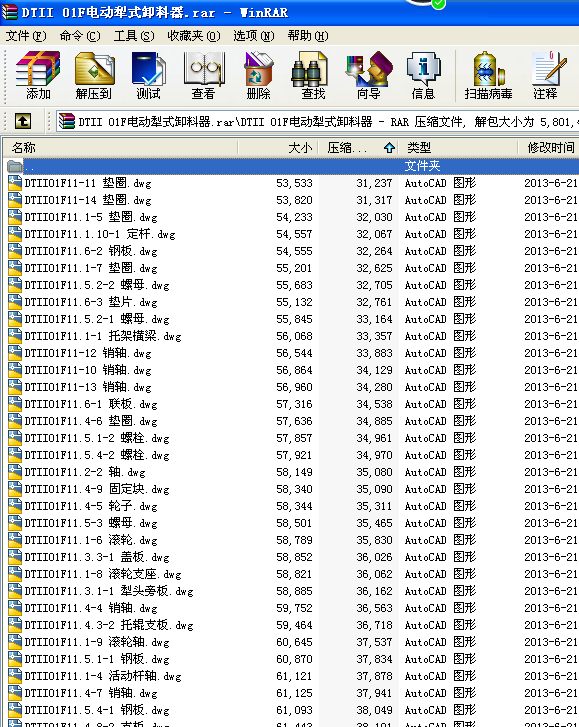The width and height of the screenshot is (579, 727).
Task: Click WinRAR title bar application icon
Action: coord(10,12)
